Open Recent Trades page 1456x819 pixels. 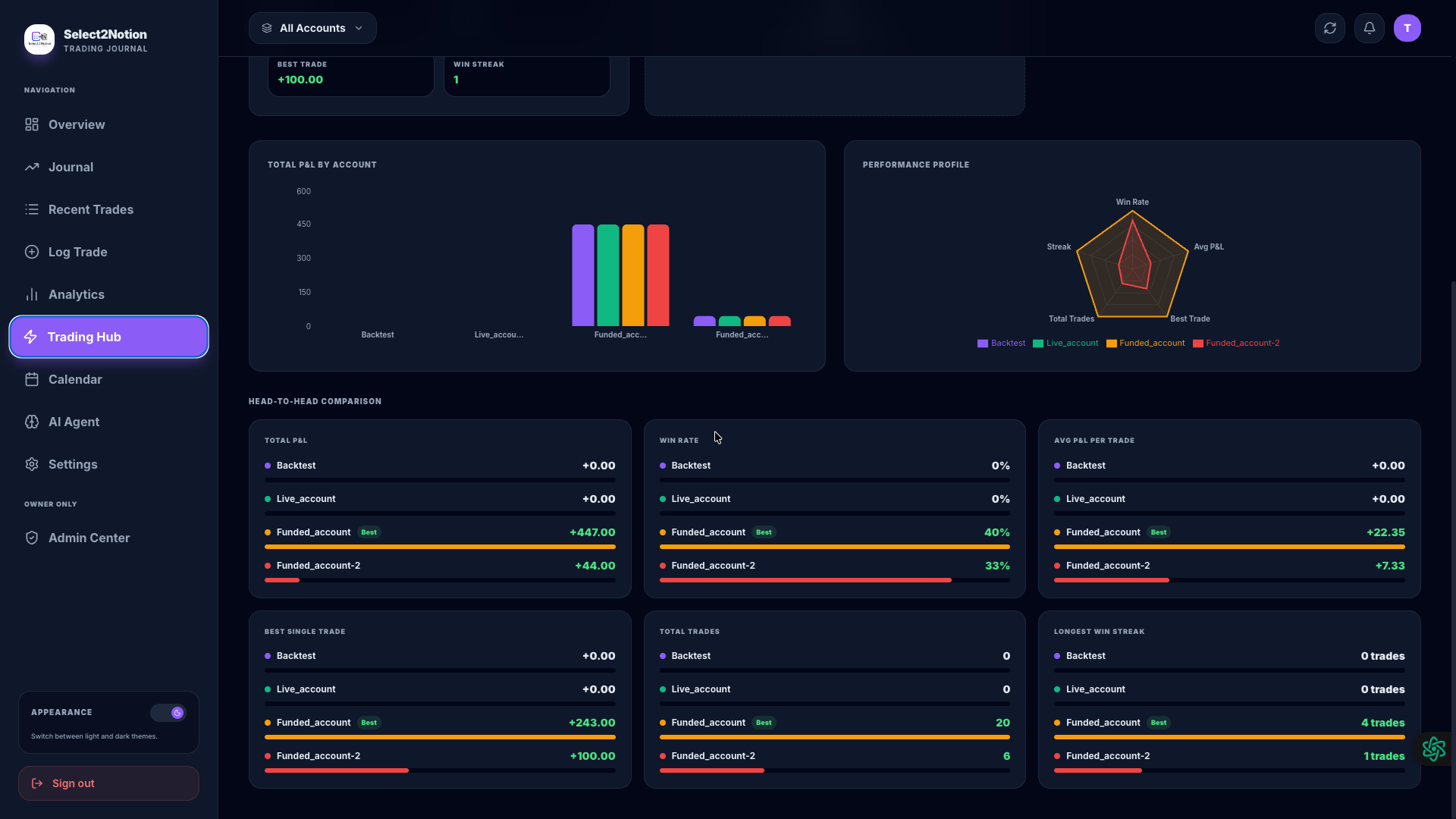(108, 209)
